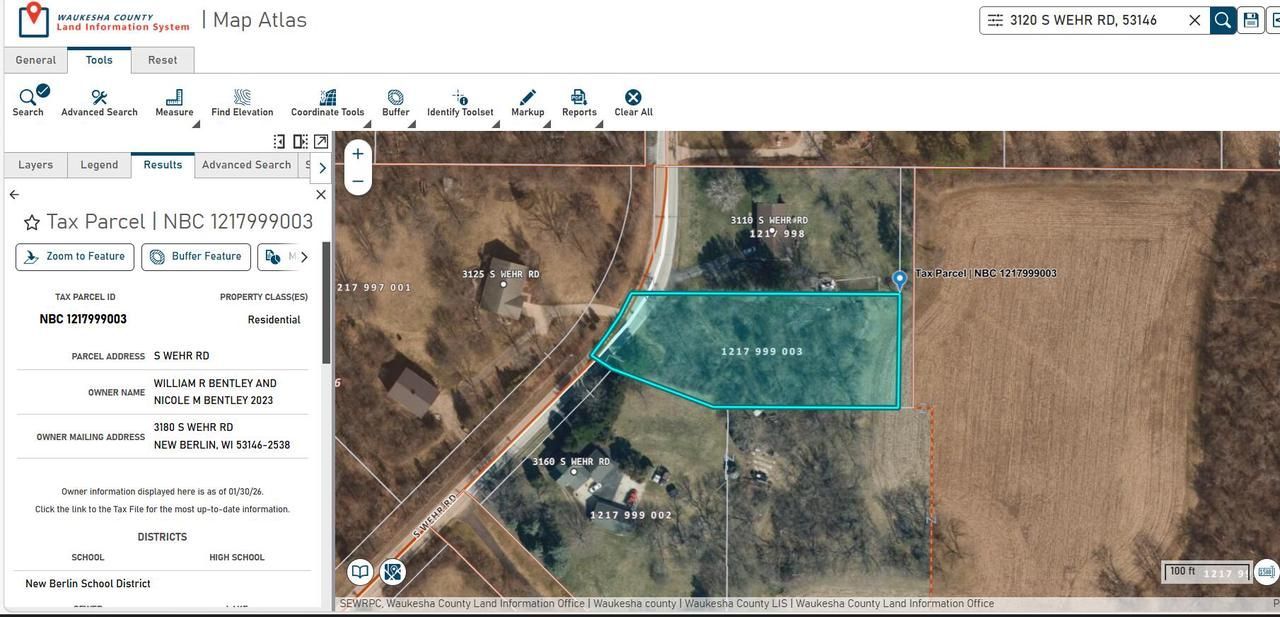This screenshot has width=1280, height=617.
Task: Zoom out of the map
Action: 357,181
